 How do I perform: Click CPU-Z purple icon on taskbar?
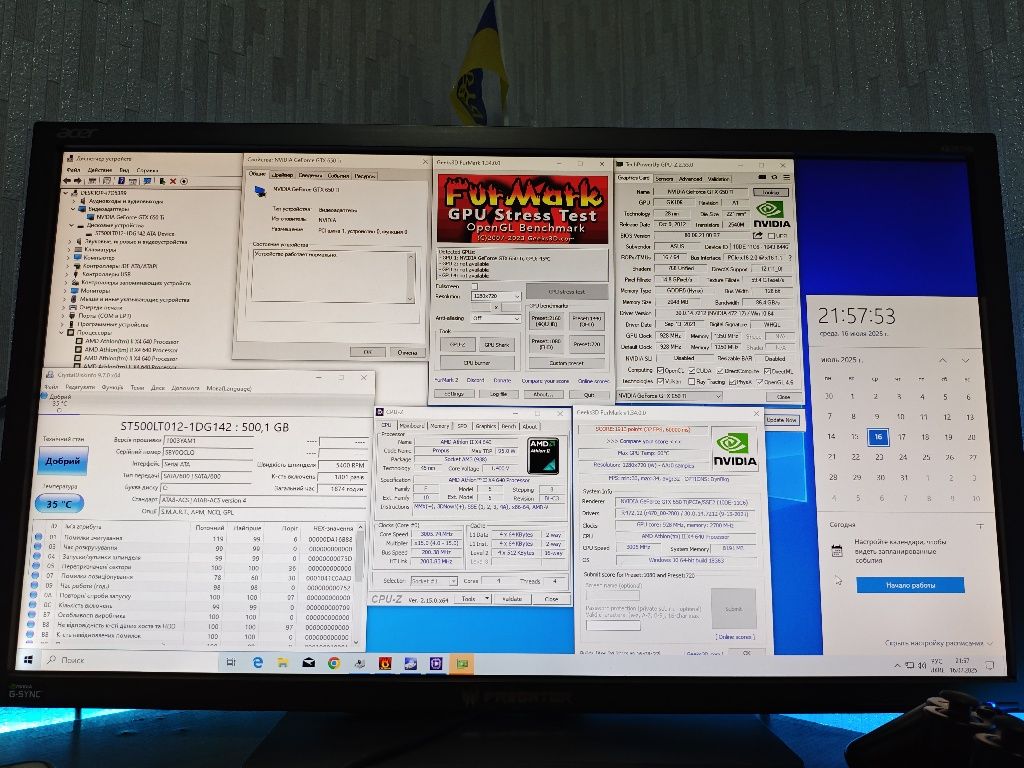[436, 663]
